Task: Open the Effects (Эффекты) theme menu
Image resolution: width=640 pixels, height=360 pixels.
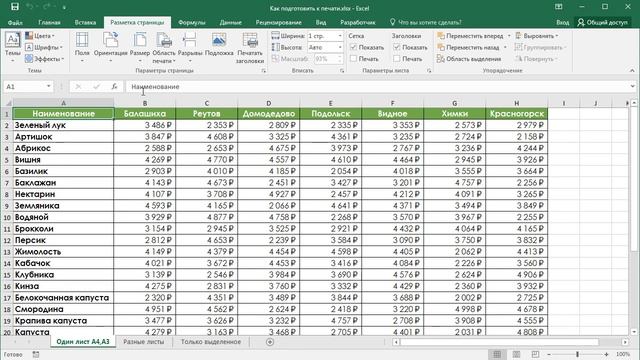Action: point(44,59)
